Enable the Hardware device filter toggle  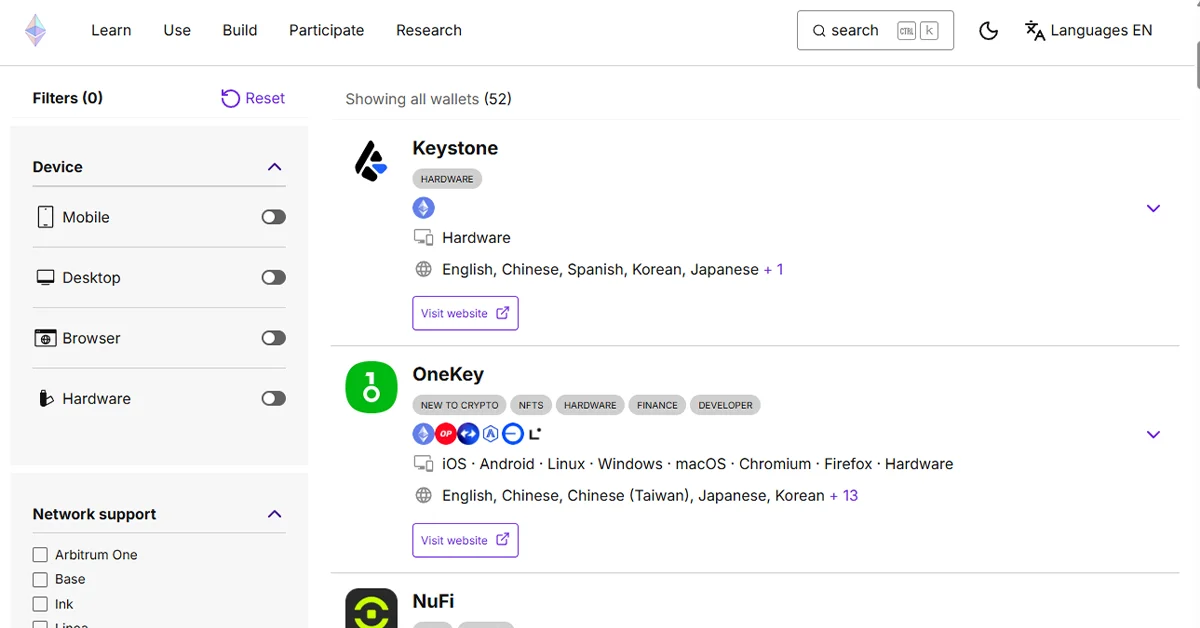[x=274, y=398]
